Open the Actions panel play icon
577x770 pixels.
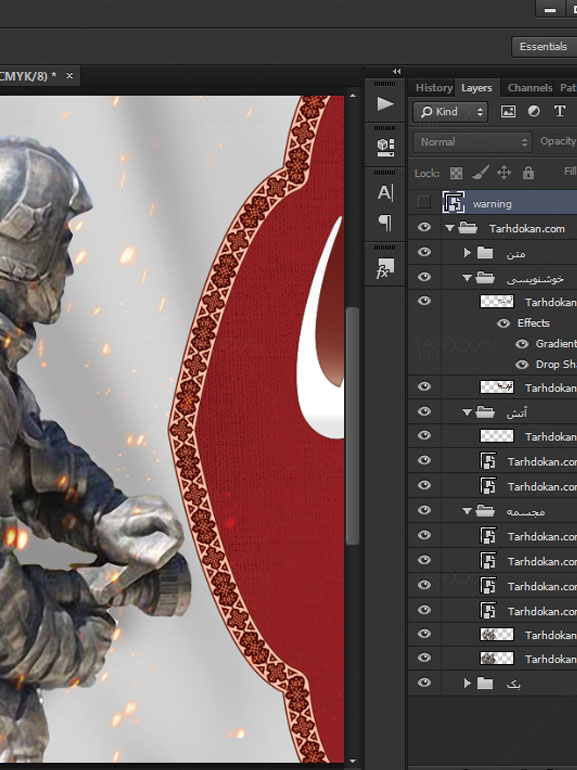385,104
